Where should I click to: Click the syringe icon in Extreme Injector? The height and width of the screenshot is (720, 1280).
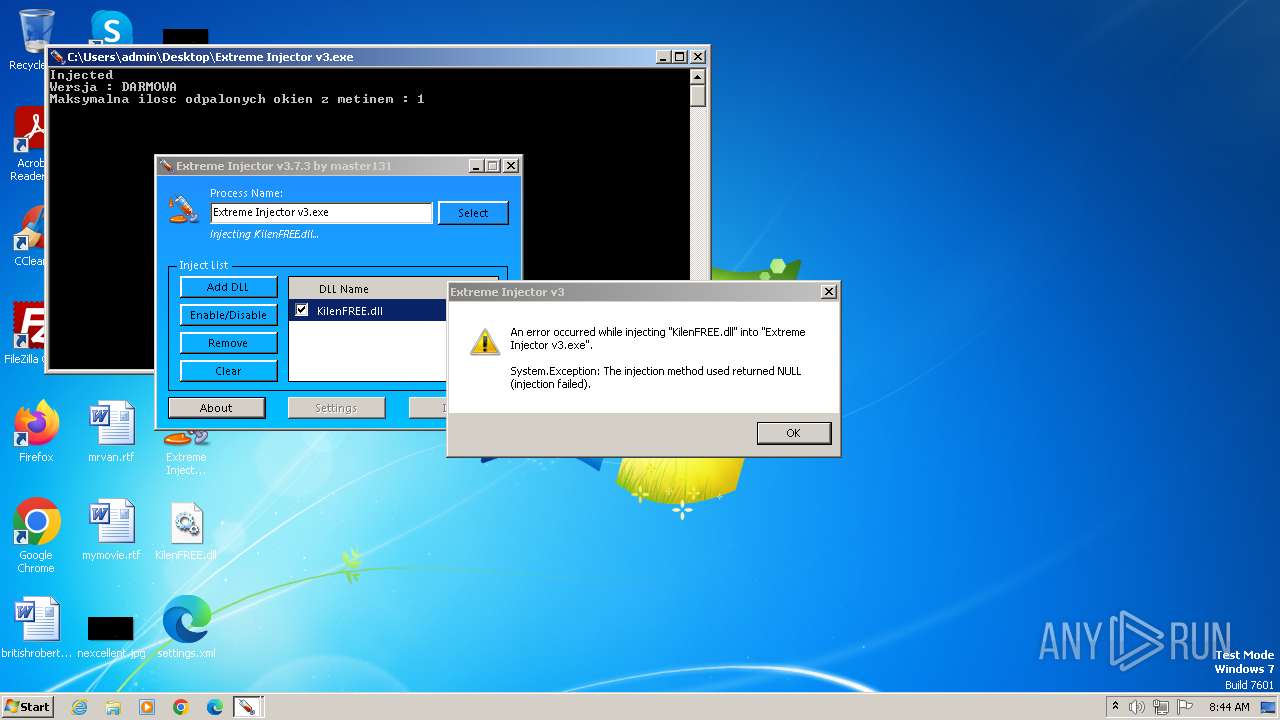pos(183,208)
